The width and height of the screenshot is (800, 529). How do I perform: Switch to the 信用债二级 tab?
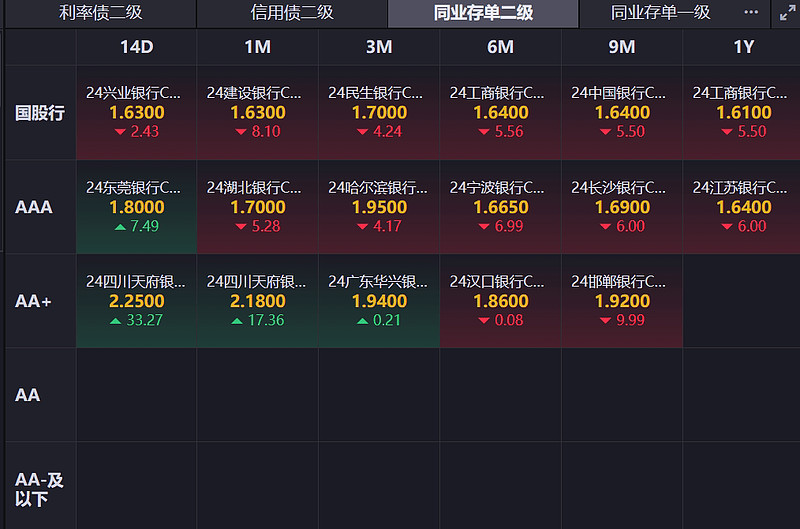(x=292, y=13)
